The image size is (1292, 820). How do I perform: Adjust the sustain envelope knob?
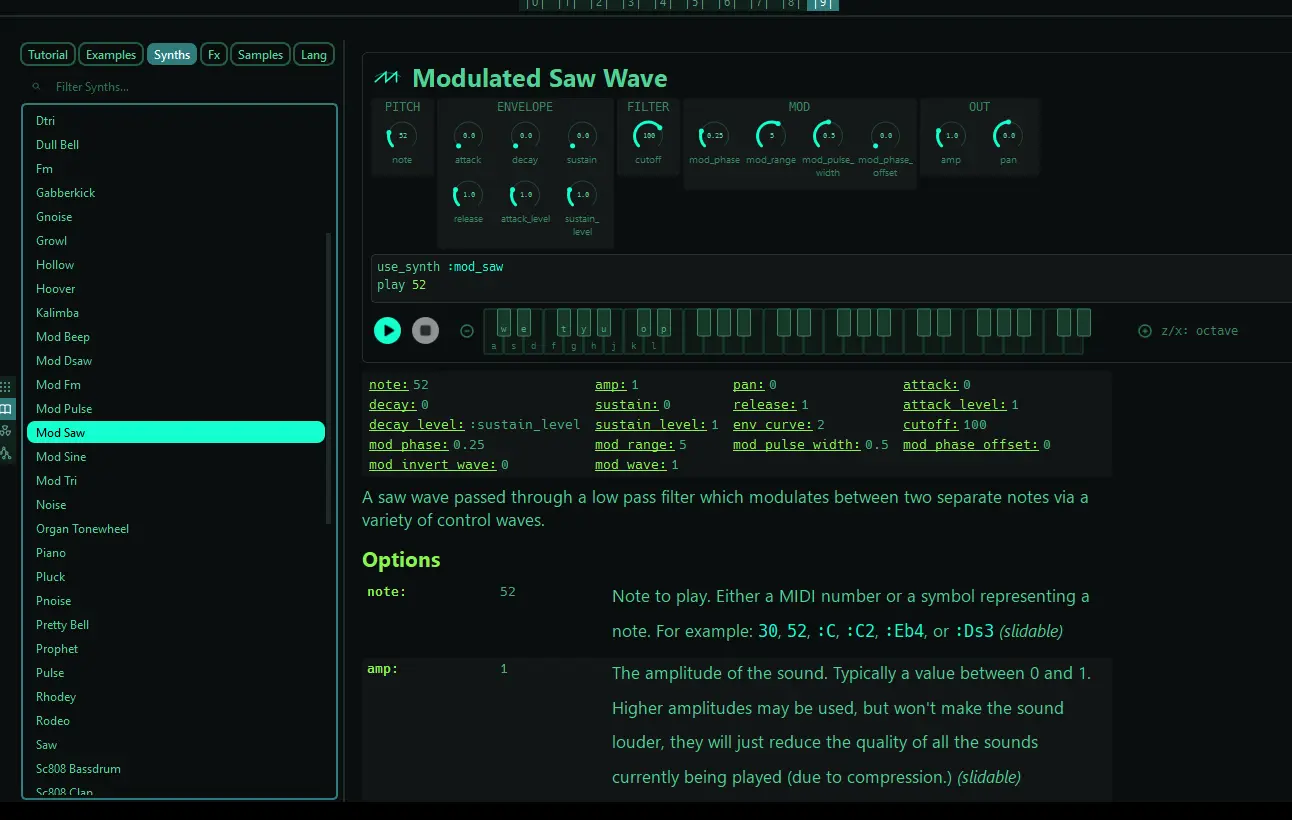582,136
